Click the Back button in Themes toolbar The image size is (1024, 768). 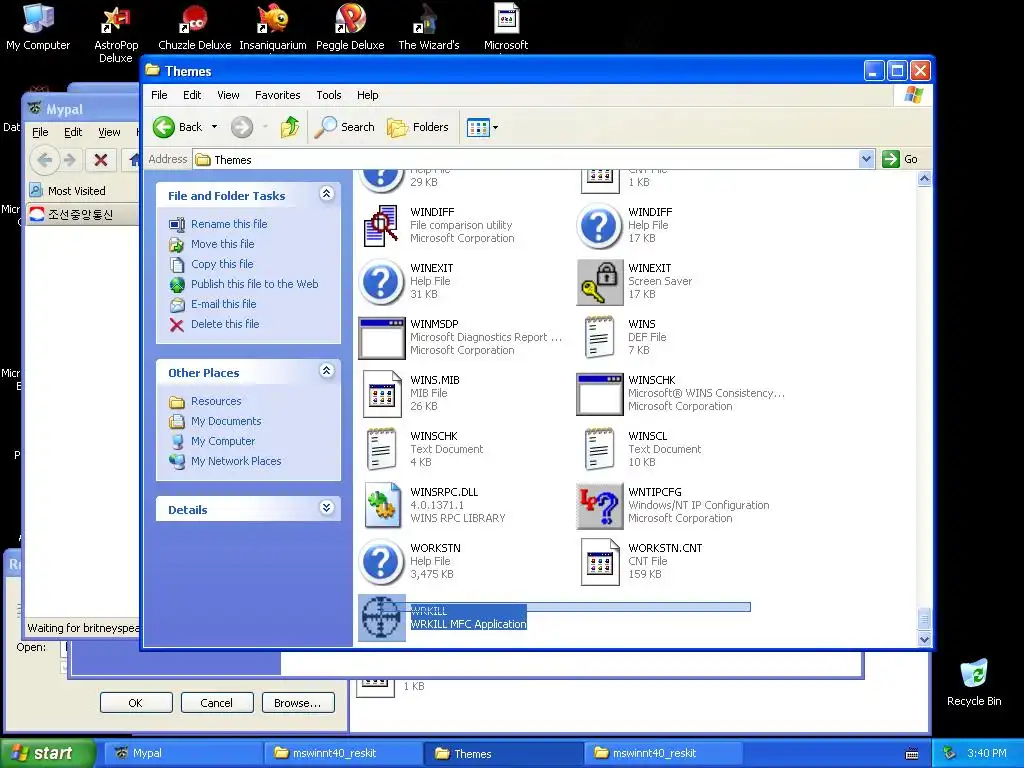point(178,127)
